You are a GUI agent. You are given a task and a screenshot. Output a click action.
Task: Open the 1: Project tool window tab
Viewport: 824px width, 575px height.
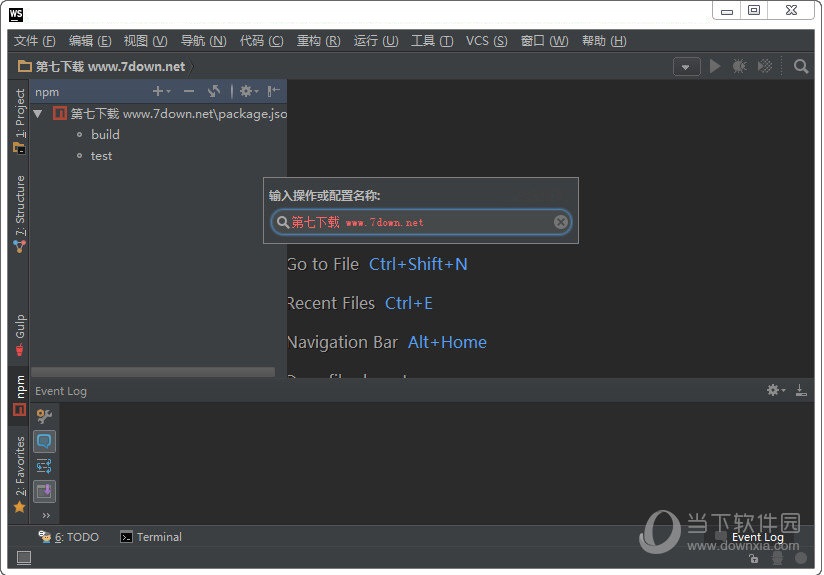point(19,120)
